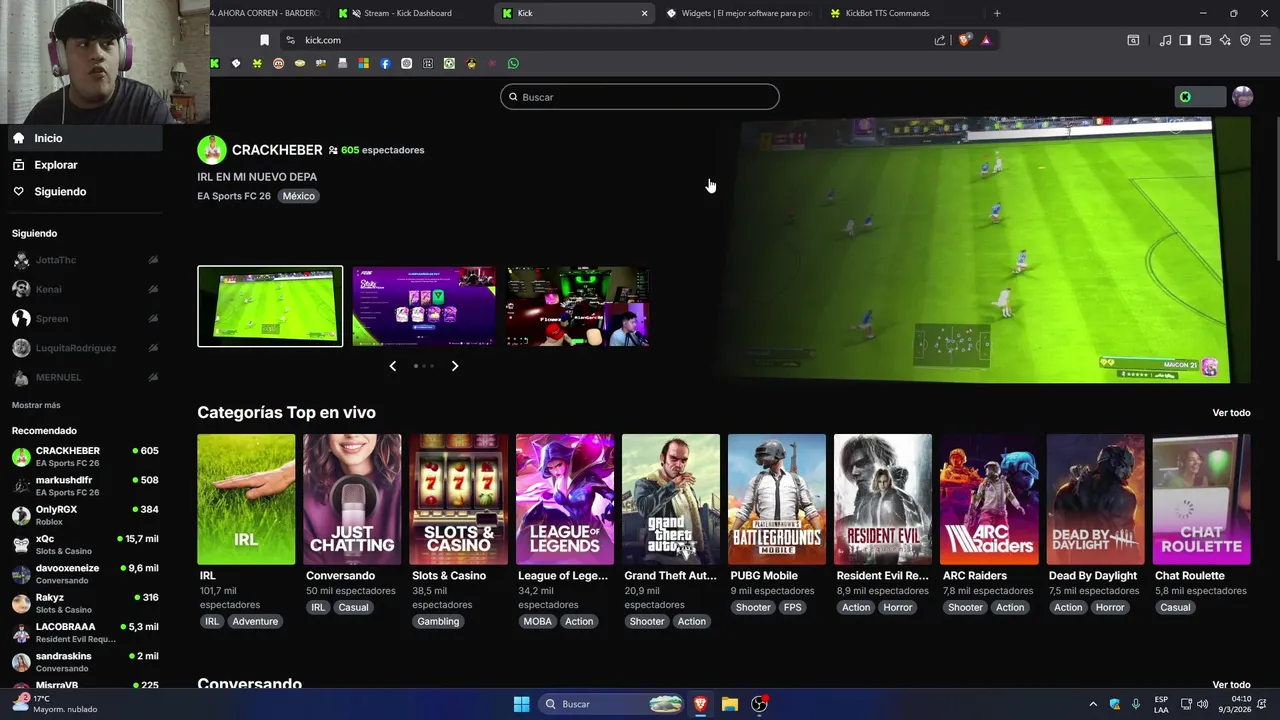
Task: Open the ARC Raiders category card
Action: coord(989,499)
